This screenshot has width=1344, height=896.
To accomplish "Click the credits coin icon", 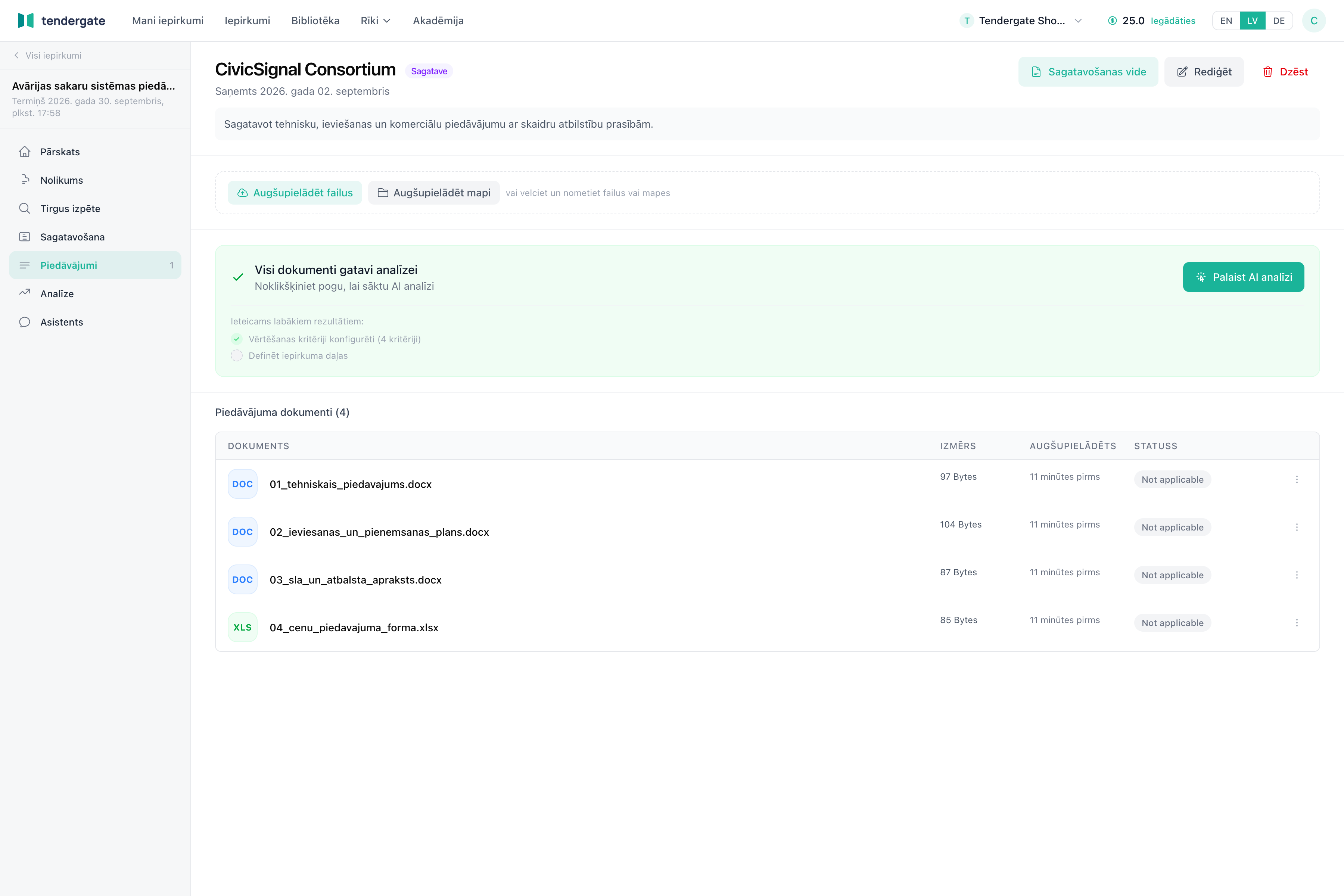I will [x=1112, y=21].
